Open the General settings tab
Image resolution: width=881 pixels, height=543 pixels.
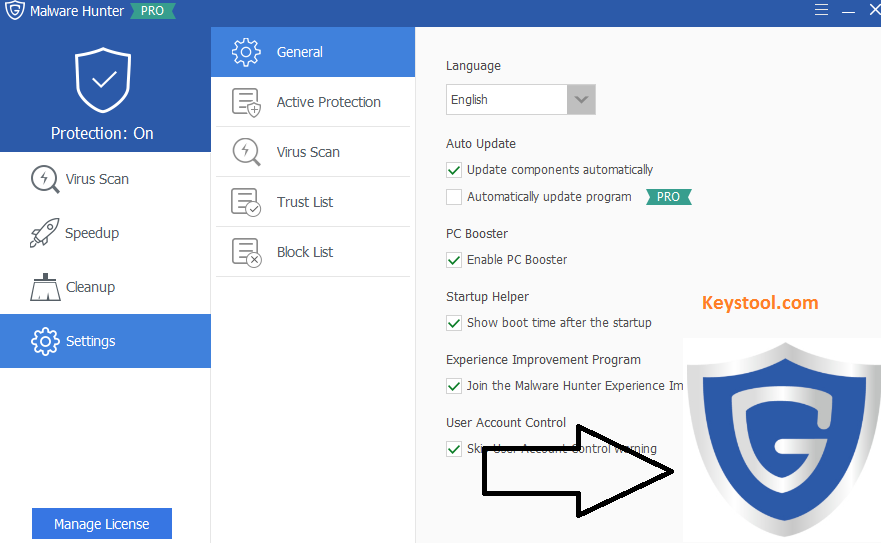pos(313,52)
